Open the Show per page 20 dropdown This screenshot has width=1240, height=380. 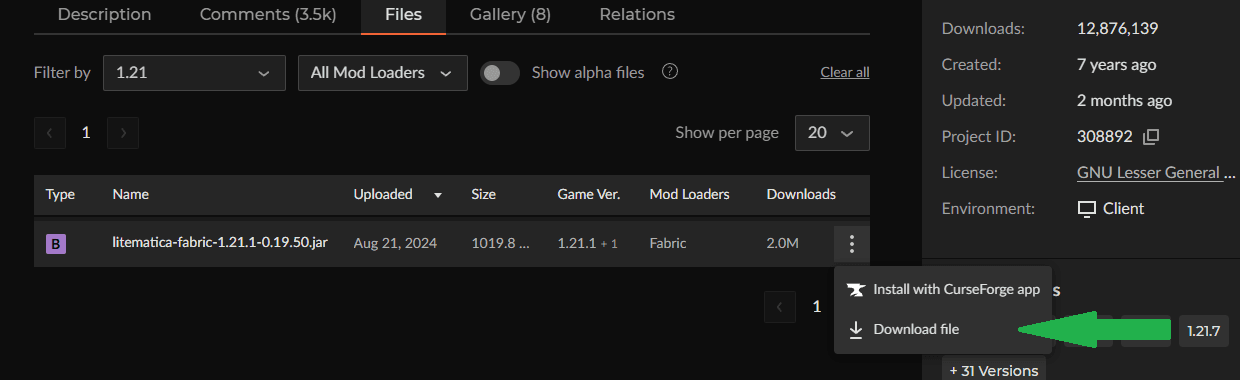(x=832, y=133)
